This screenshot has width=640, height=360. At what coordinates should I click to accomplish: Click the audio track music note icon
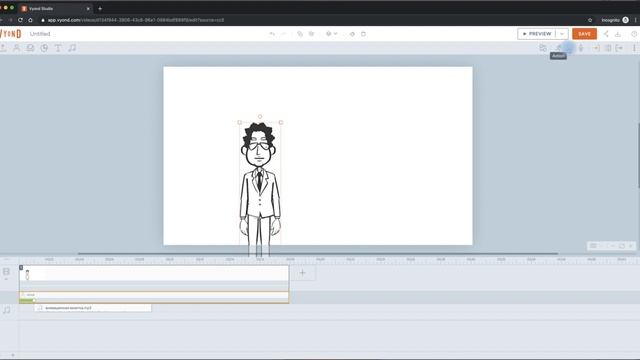point(7,310)
